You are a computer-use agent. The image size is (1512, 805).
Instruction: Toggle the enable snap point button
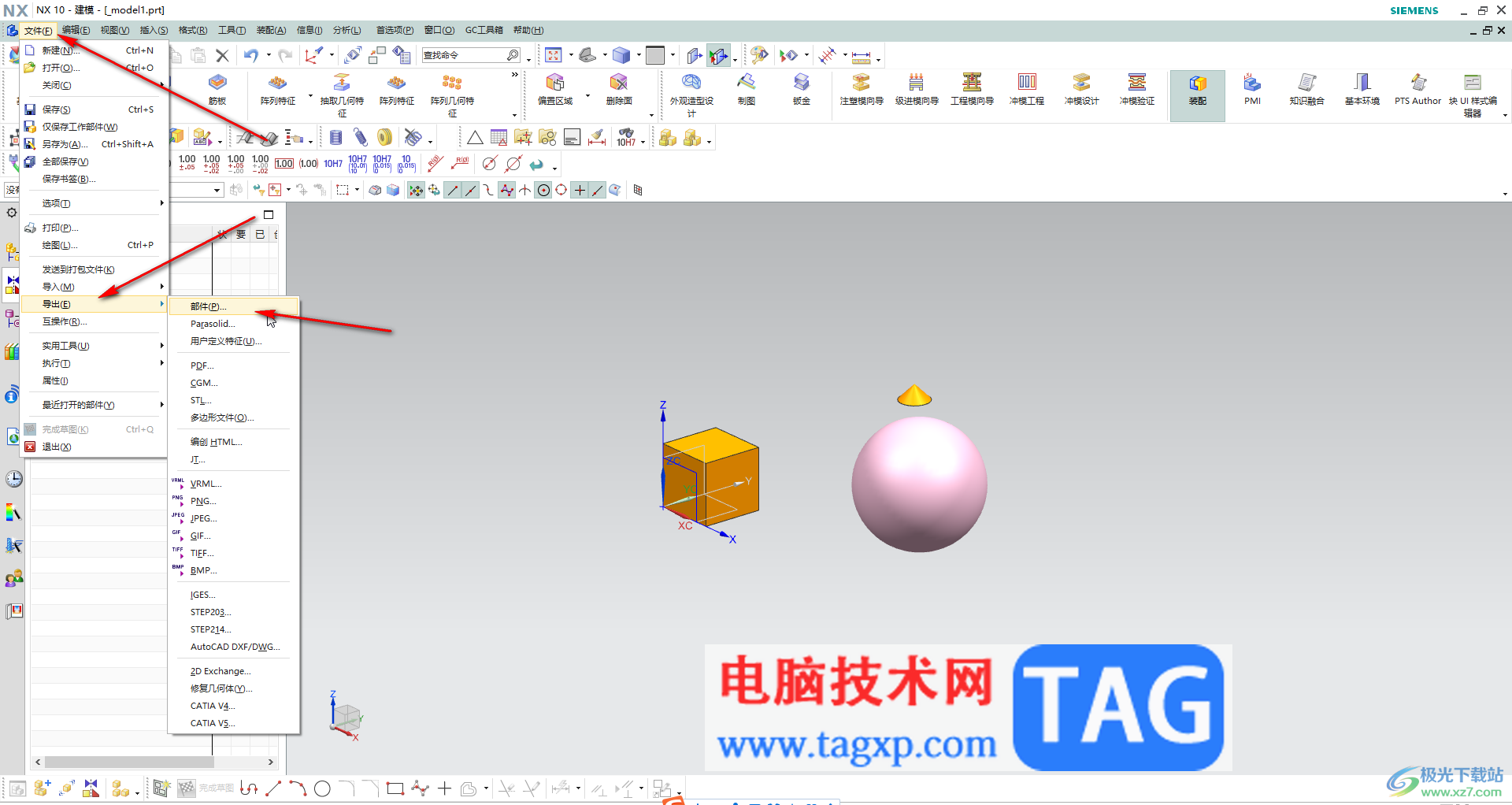click(x=417, y=190)
